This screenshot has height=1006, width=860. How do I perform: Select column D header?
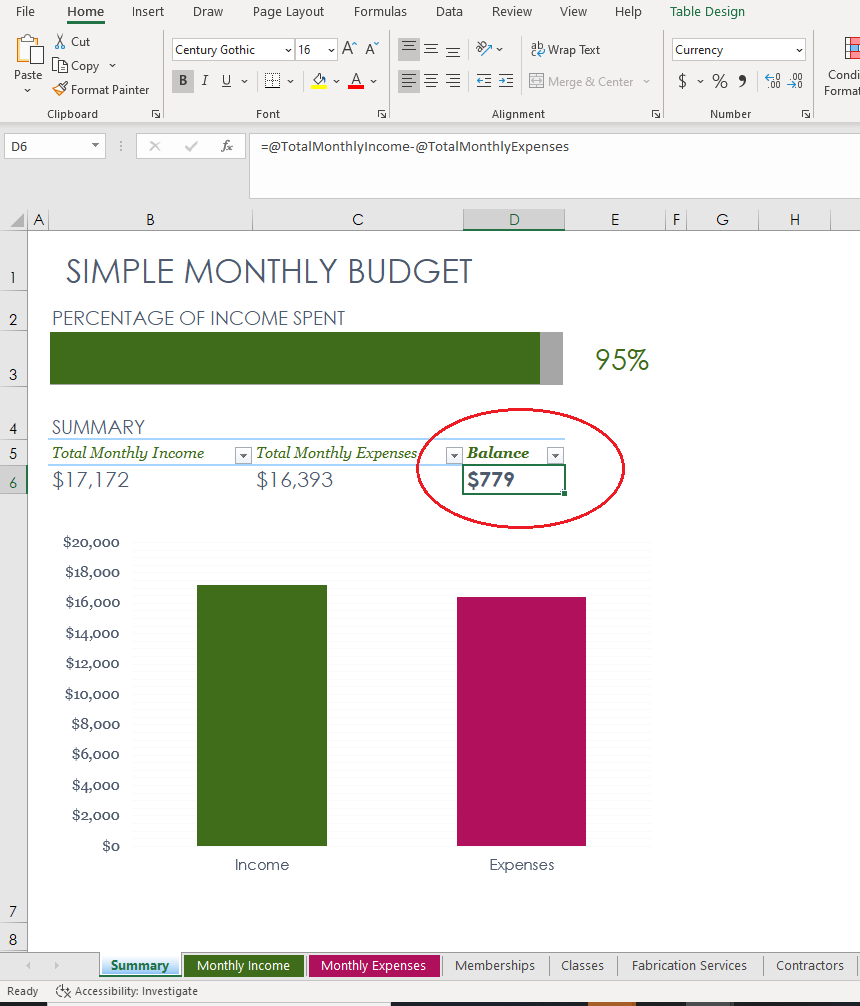(514, 219)
